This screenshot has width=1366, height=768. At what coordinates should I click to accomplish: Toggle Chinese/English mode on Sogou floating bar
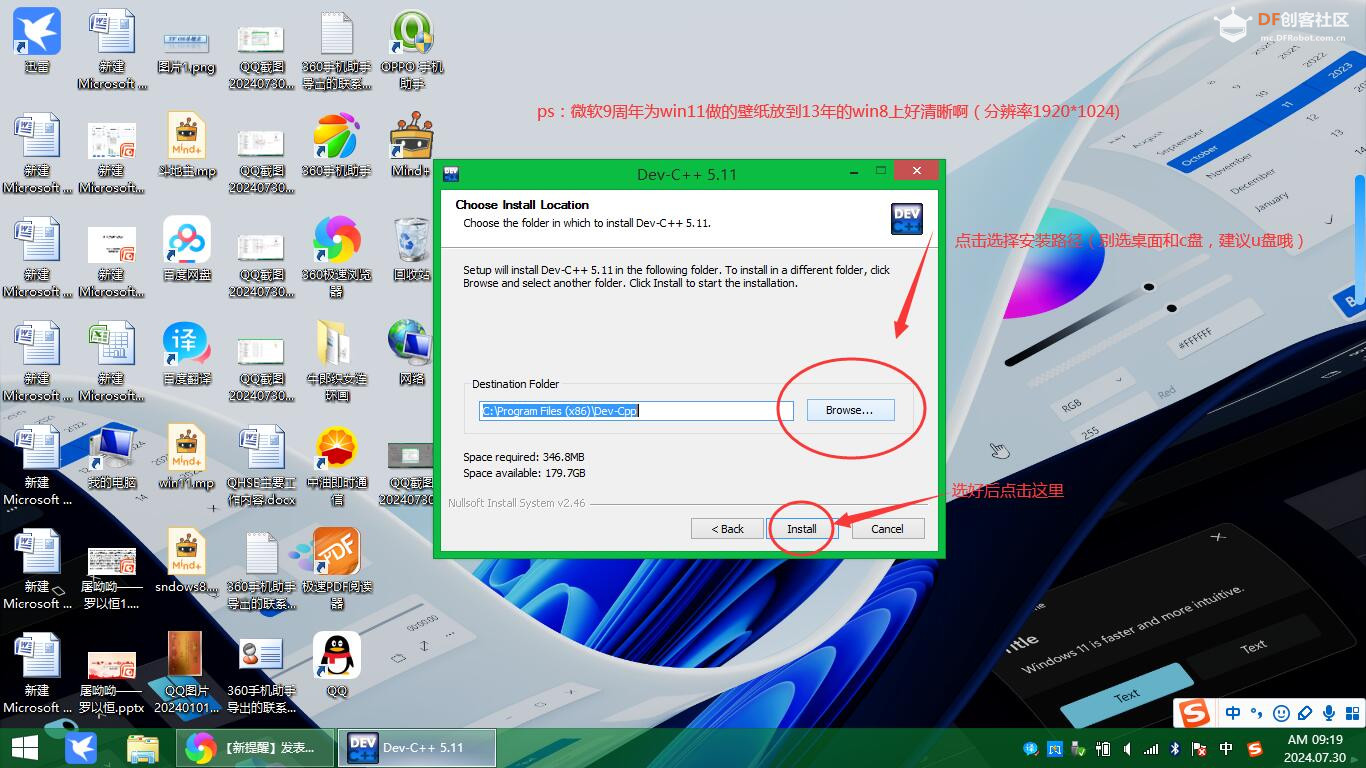(x=1233, y=713)
